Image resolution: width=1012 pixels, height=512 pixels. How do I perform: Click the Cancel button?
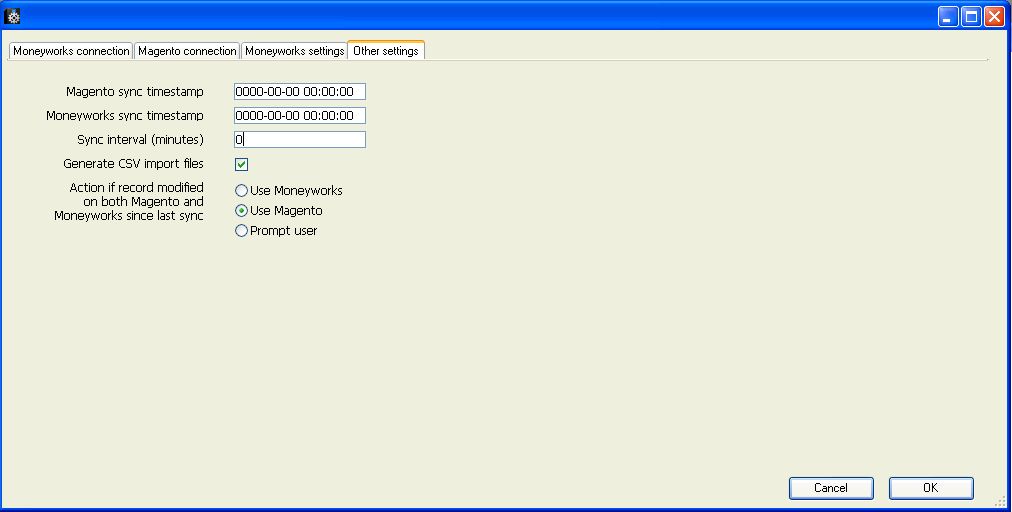pos(831,488)
